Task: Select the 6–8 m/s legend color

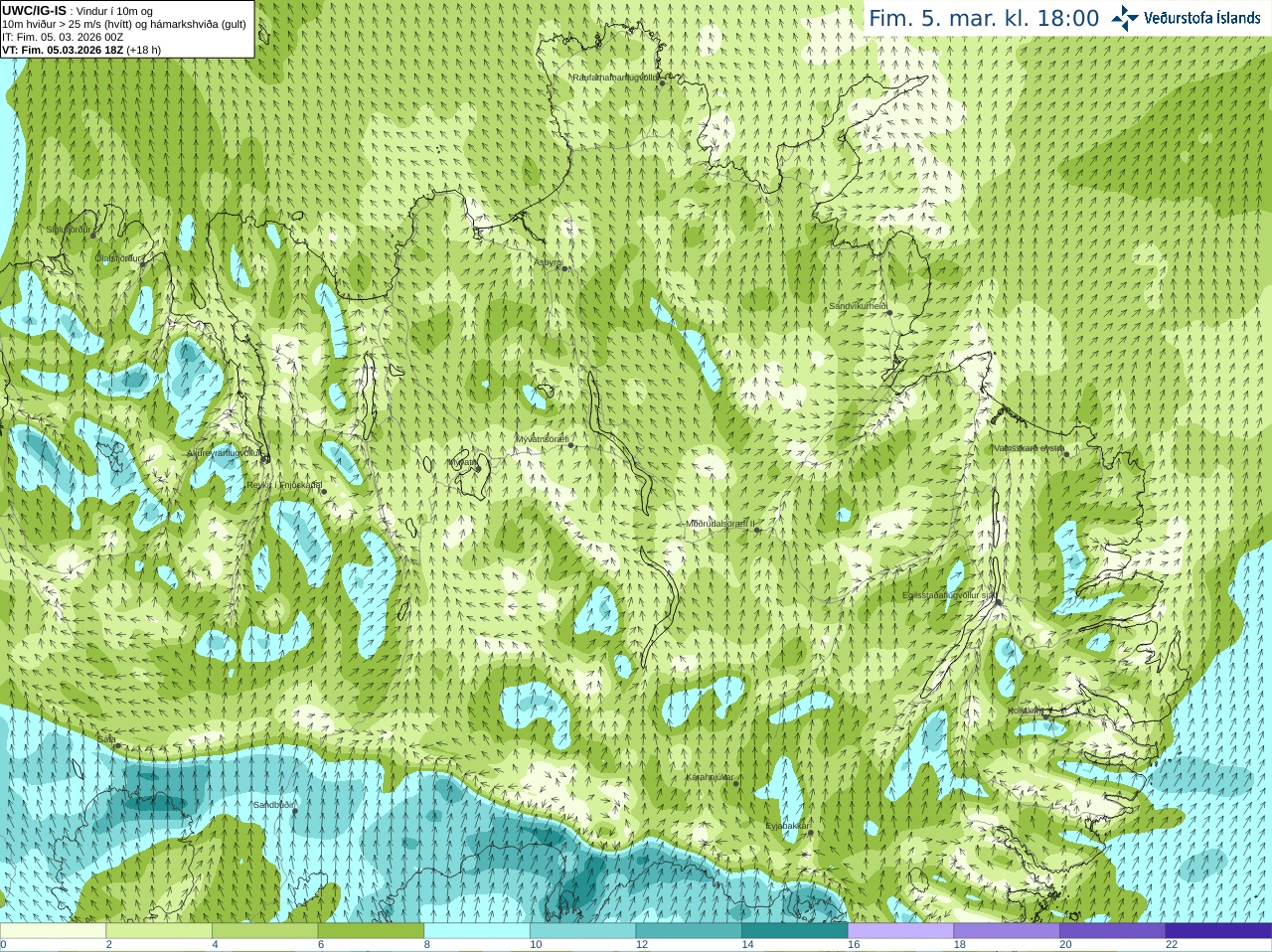Action: click(371, 931)
